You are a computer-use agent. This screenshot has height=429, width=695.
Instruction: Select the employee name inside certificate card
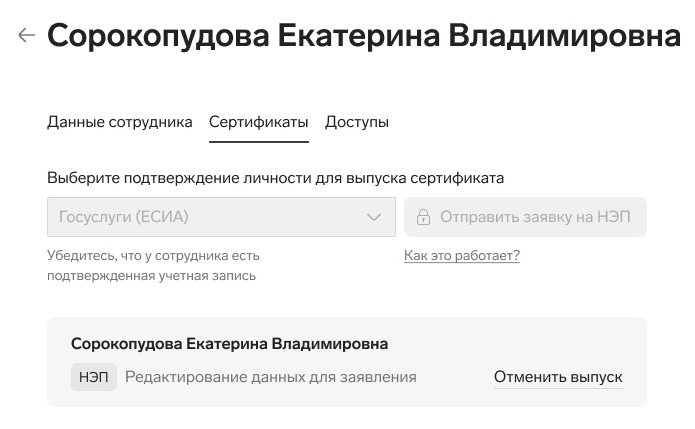pos(229,344)
